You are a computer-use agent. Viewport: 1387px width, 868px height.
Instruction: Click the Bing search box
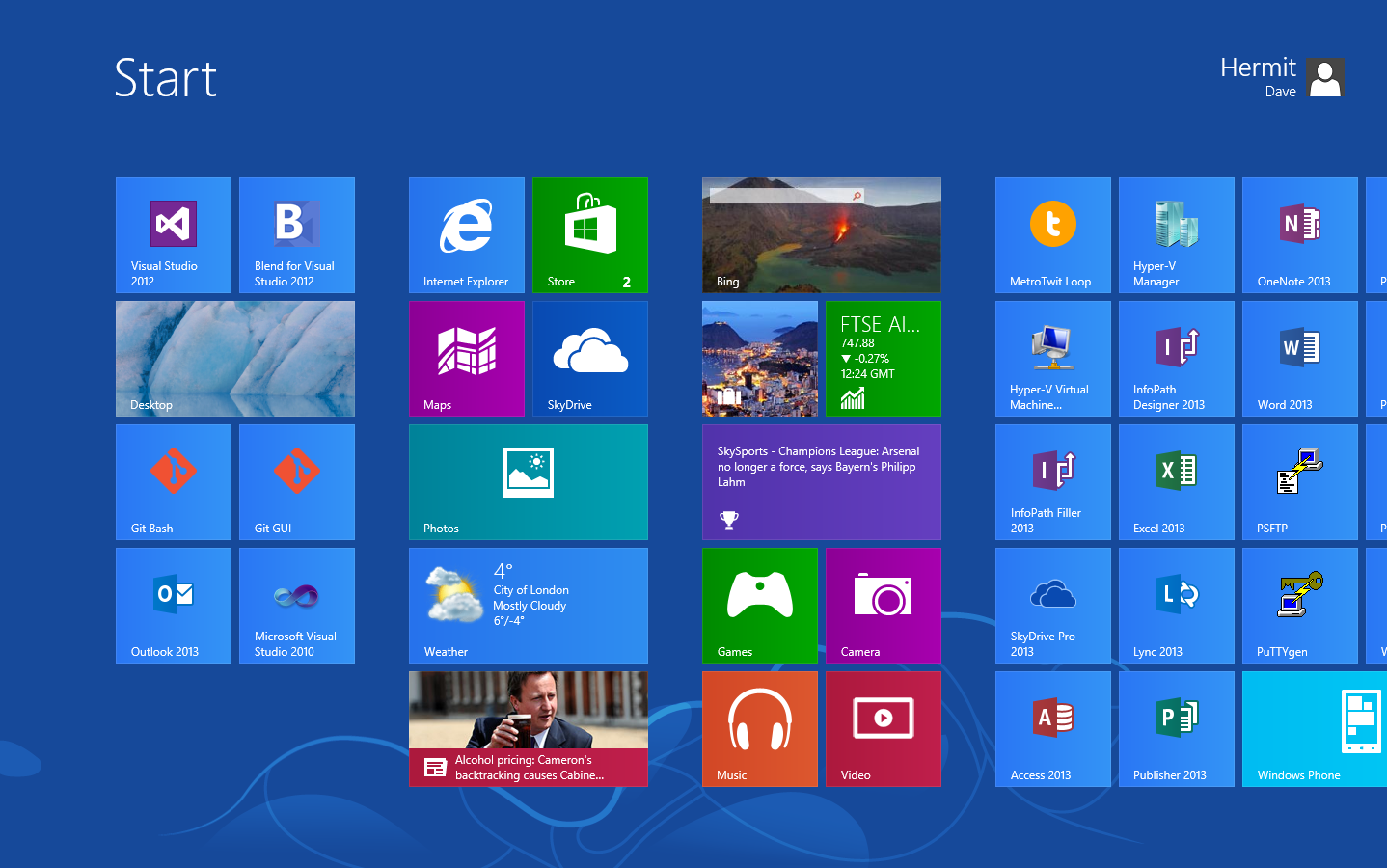point(786,196)
